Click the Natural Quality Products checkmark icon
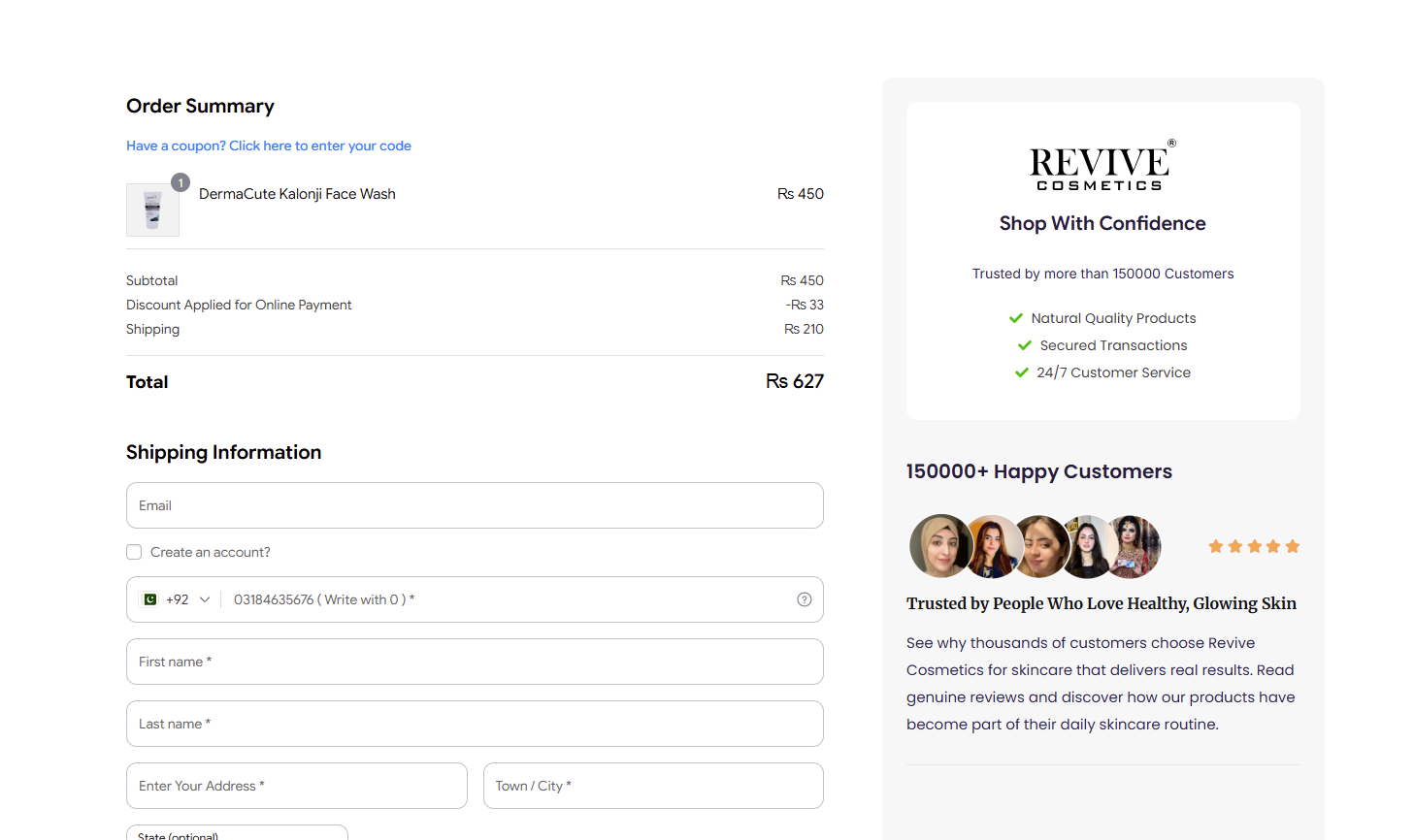This screenshot has width=1414, height=840. pos(1016,318)
